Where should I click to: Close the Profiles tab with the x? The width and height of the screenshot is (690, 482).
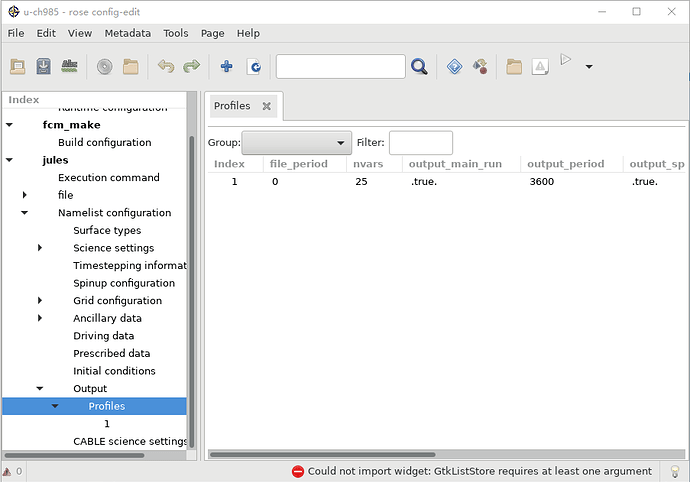coord(266,106)
